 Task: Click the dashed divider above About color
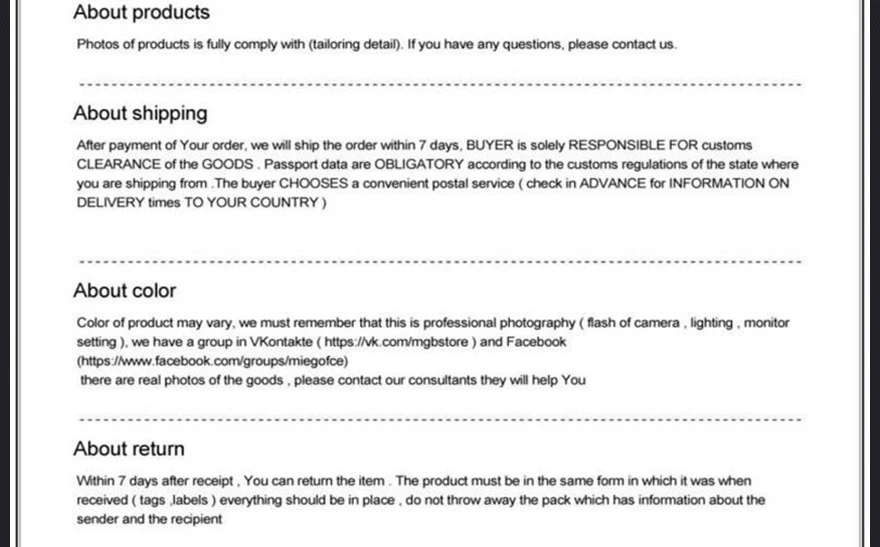441,262
